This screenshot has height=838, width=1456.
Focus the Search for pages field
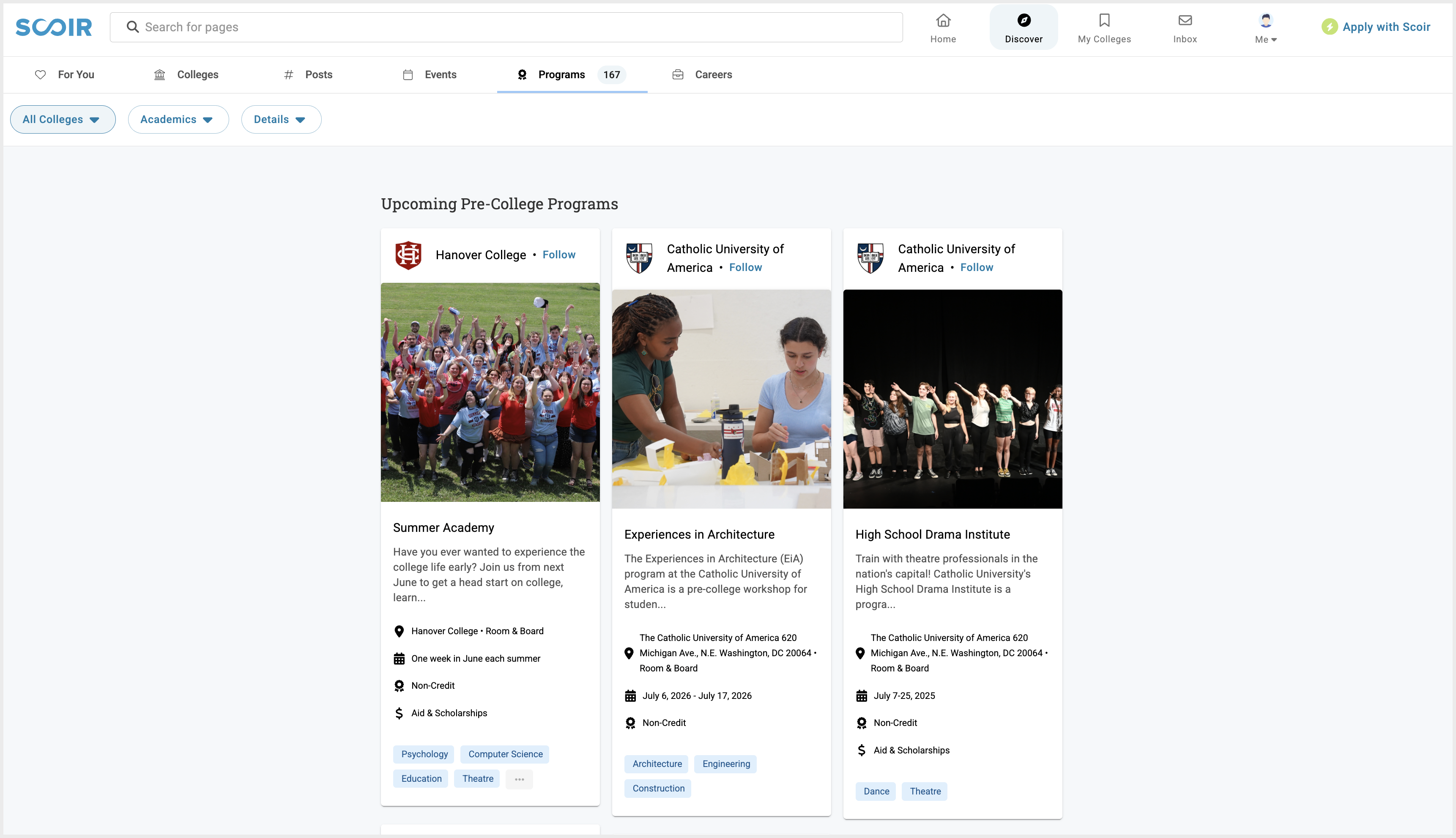pos(518,27)
